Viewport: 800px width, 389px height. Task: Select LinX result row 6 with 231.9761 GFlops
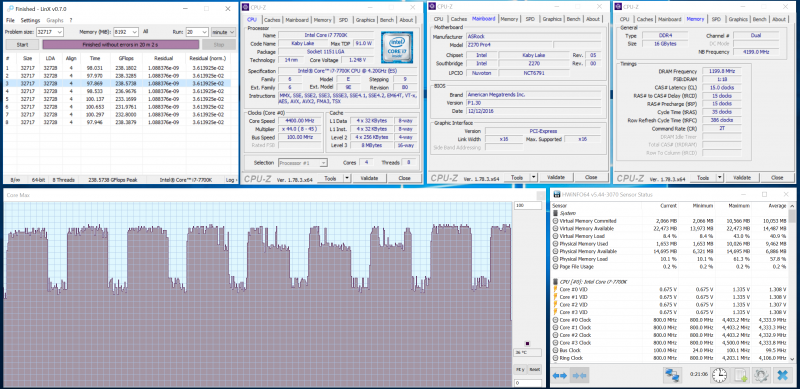click(x=117, y=107)
